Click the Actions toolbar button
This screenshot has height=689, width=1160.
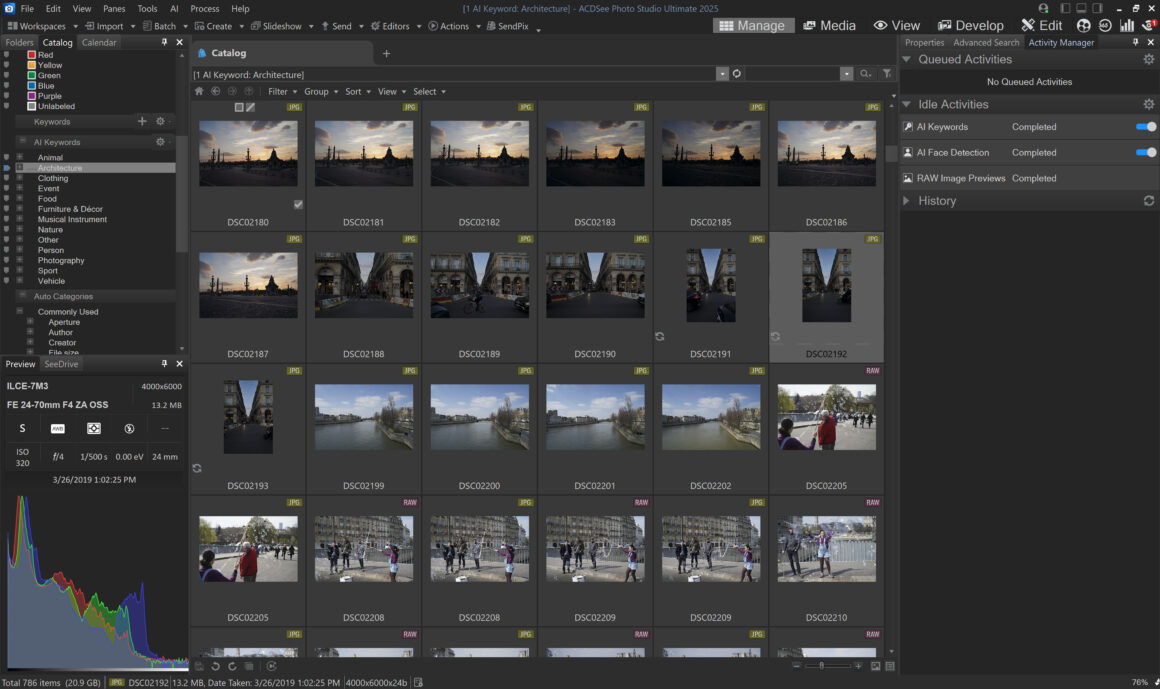(x=448, y=26)
